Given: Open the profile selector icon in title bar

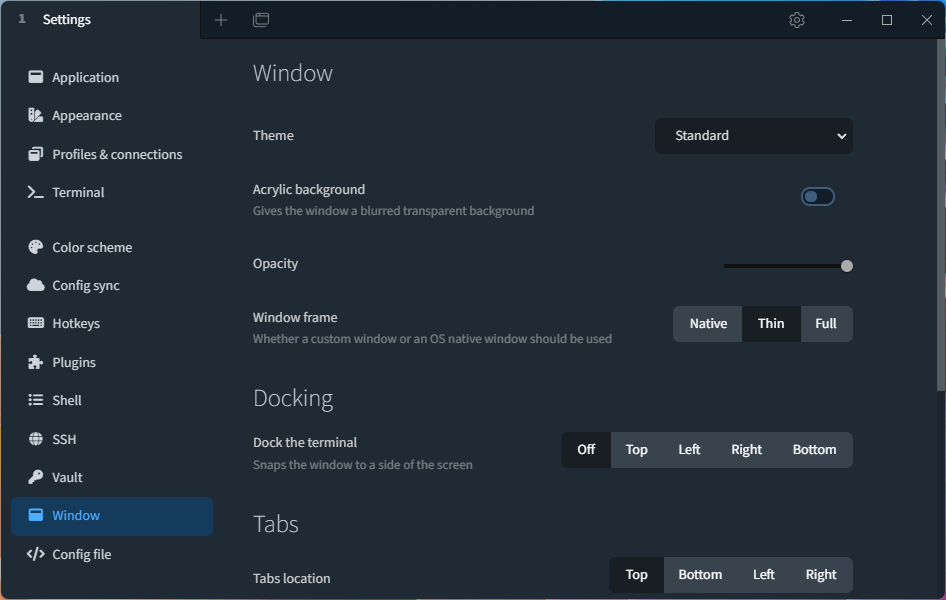Looking at the screenshot, I should [261, 20].
